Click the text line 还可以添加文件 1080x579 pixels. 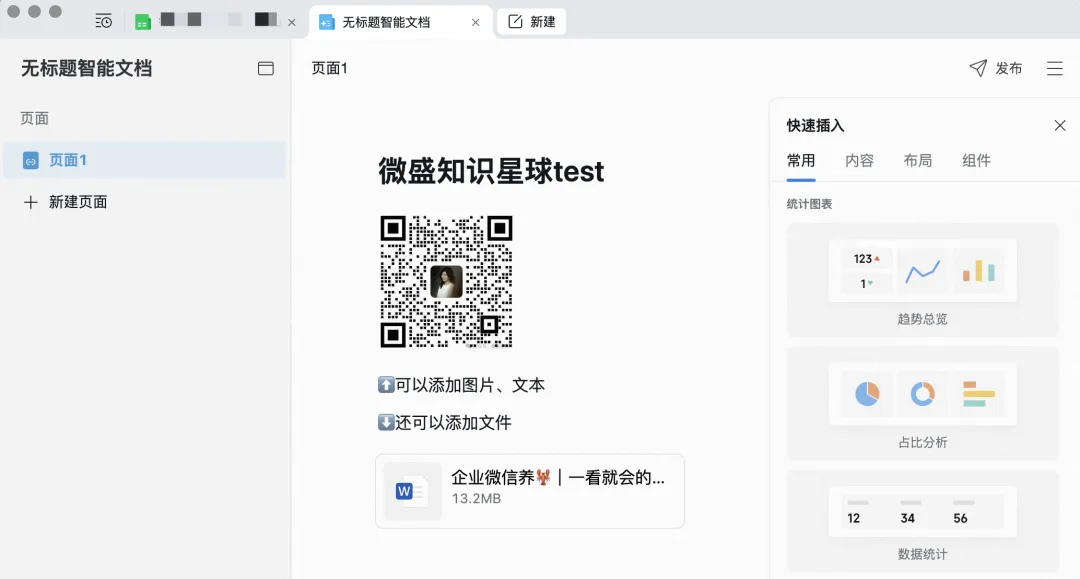click(x=445, y=422)
